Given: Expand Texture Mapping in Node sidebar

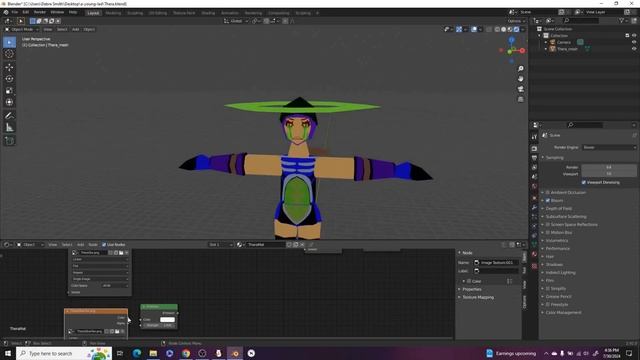Looking at the screenshot, I should (x=478, y=297).
